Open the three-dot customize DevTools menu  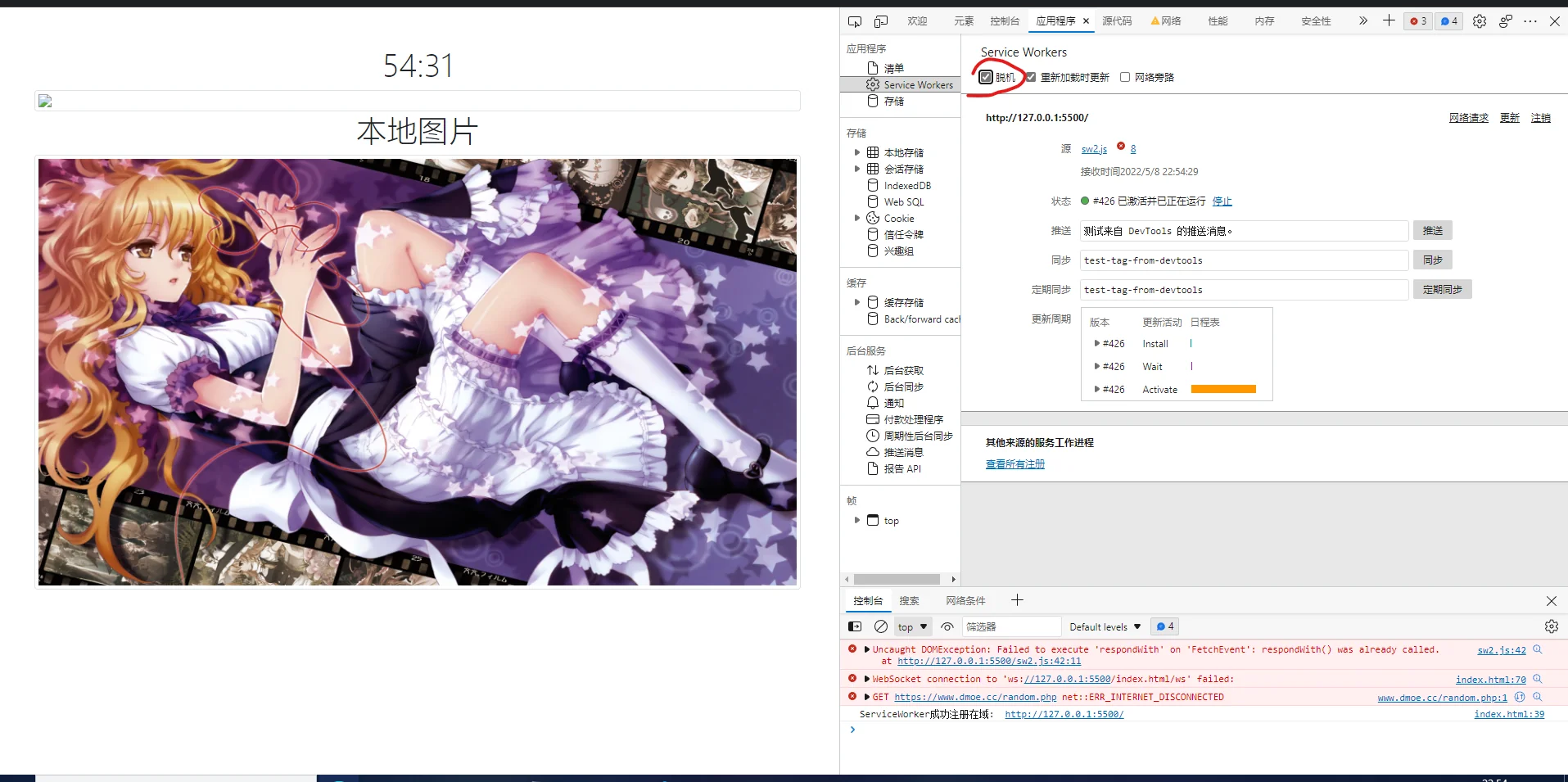[1530, 21]
